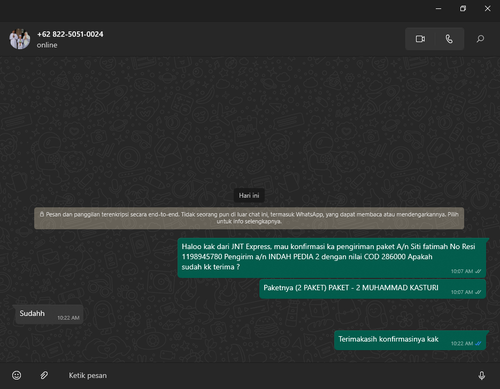
Task: Click the 'online' status text
Action: pyautogui.click(x=47, y=45)
